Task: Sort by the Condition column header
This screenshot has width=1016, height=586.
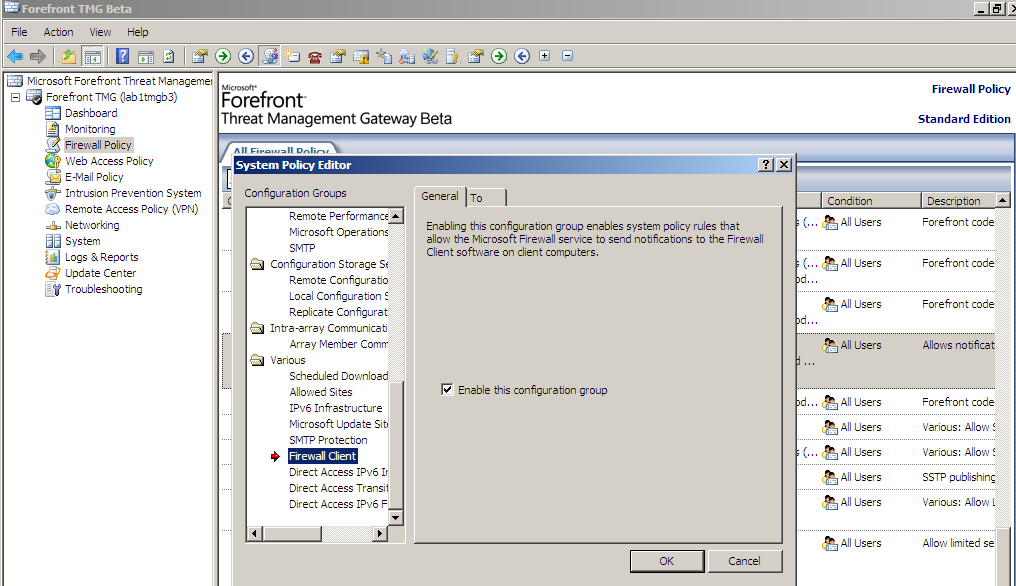Action: click(871, 201)
